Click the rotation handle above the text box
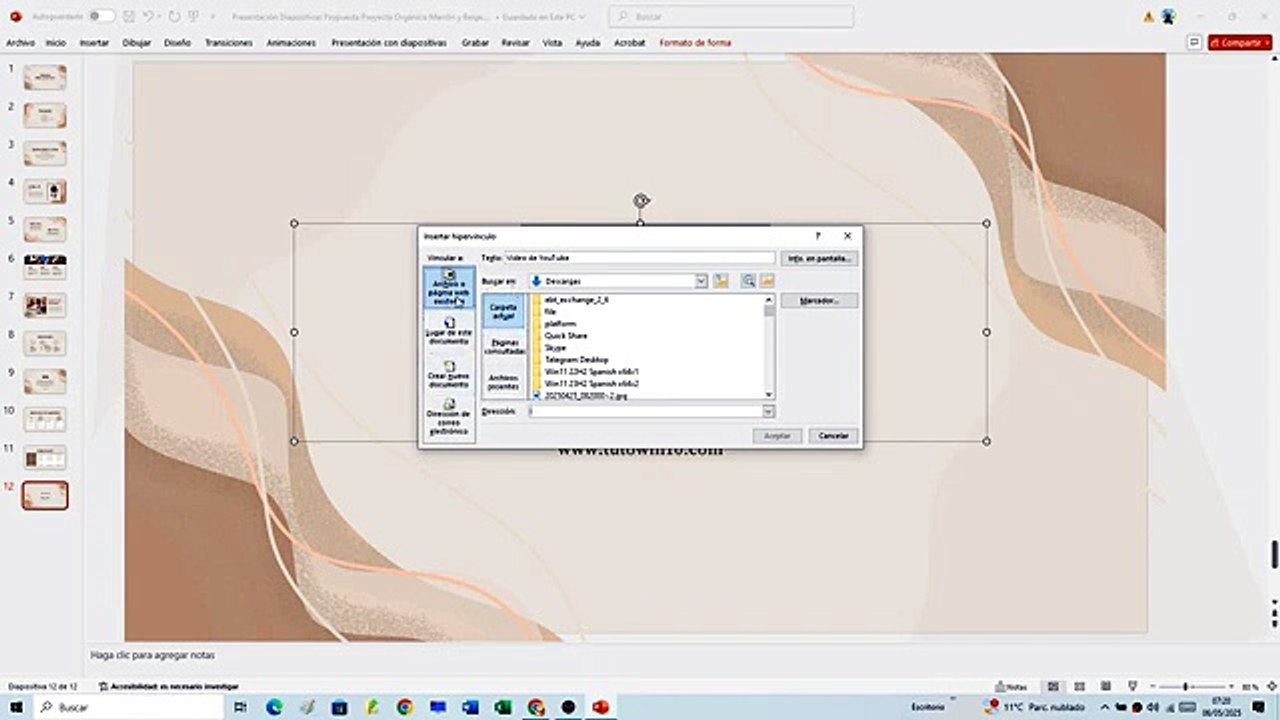Screen dimensions: 1280x720 coord(641,201)
